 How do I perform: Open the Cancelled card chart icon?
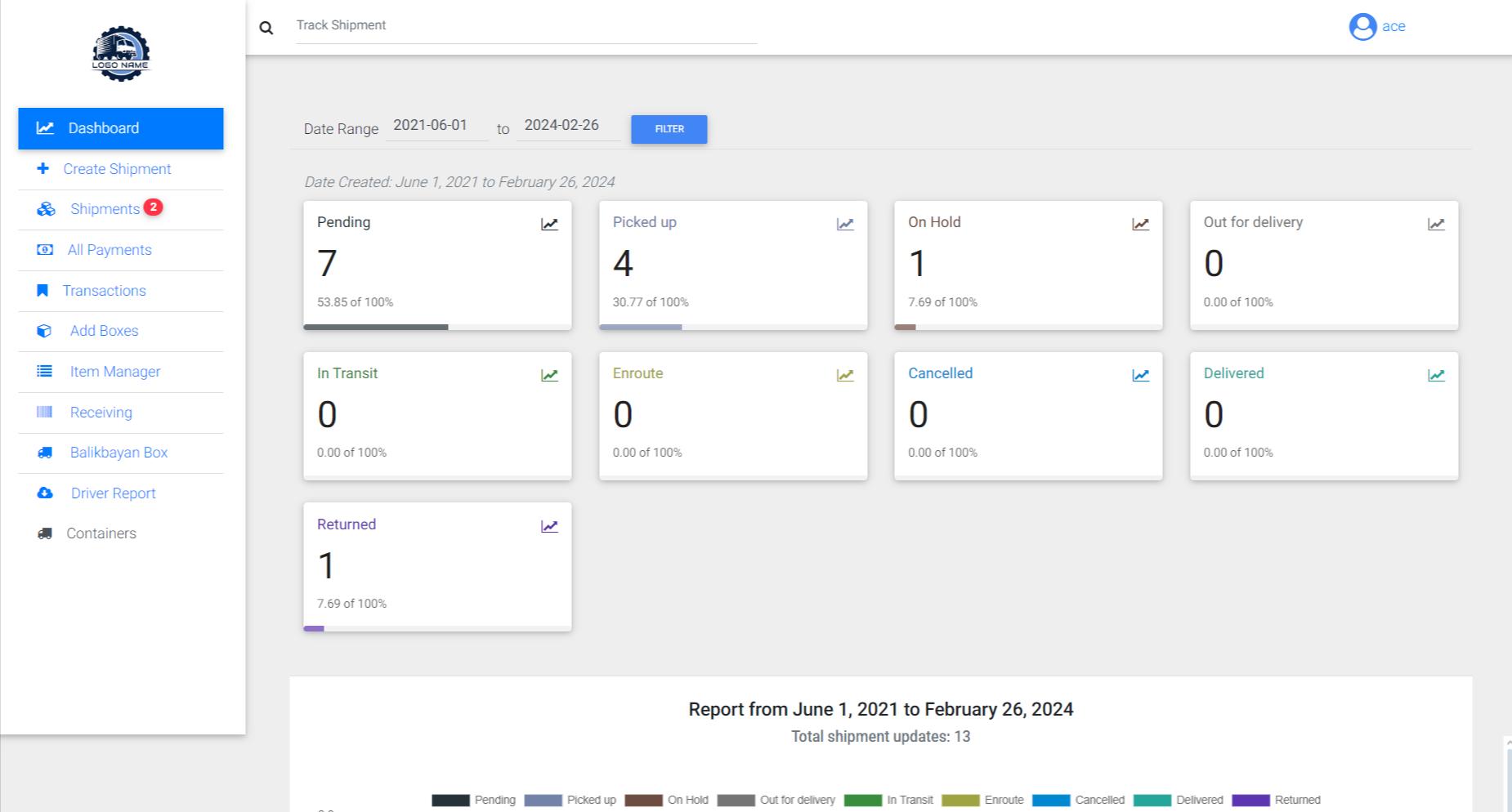(1140, 375)
